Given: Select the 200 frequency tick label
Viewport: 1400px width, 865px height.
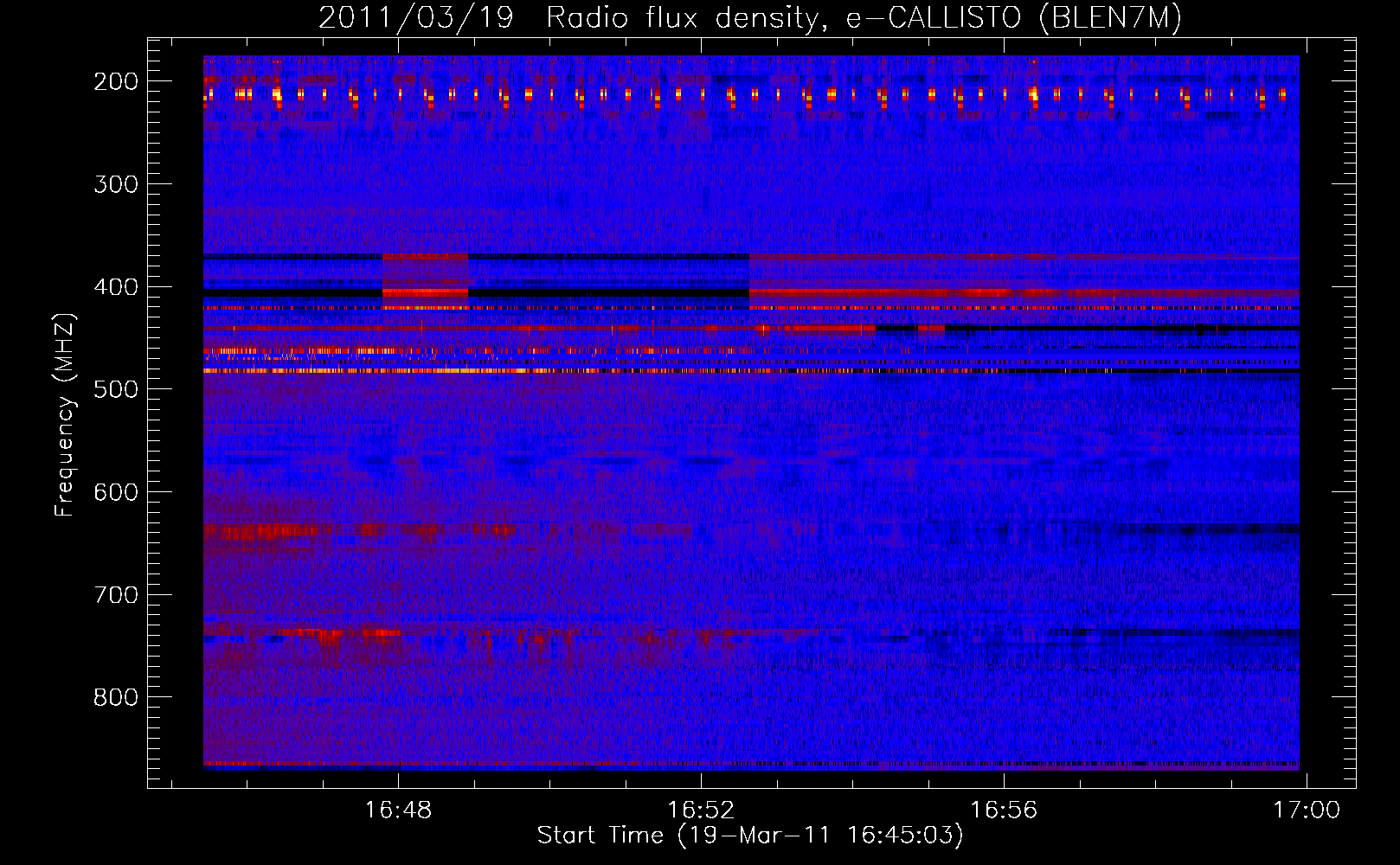Looking at the screenshot, I should (x=116, y=81).
